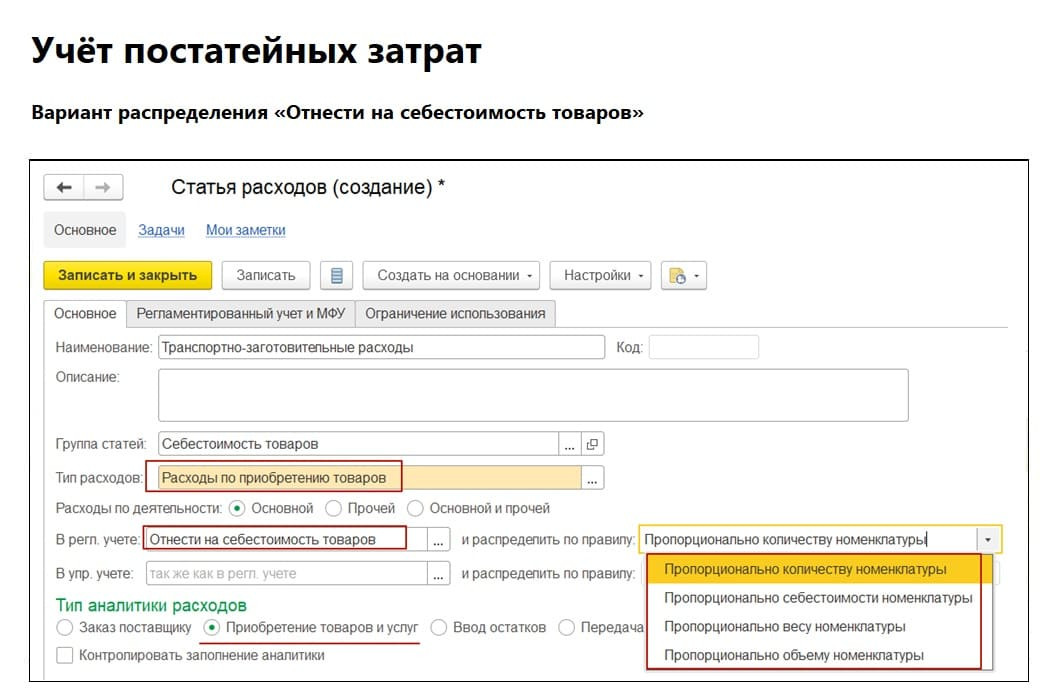Click ellipsis button for Группа статей field

[570, 444]
